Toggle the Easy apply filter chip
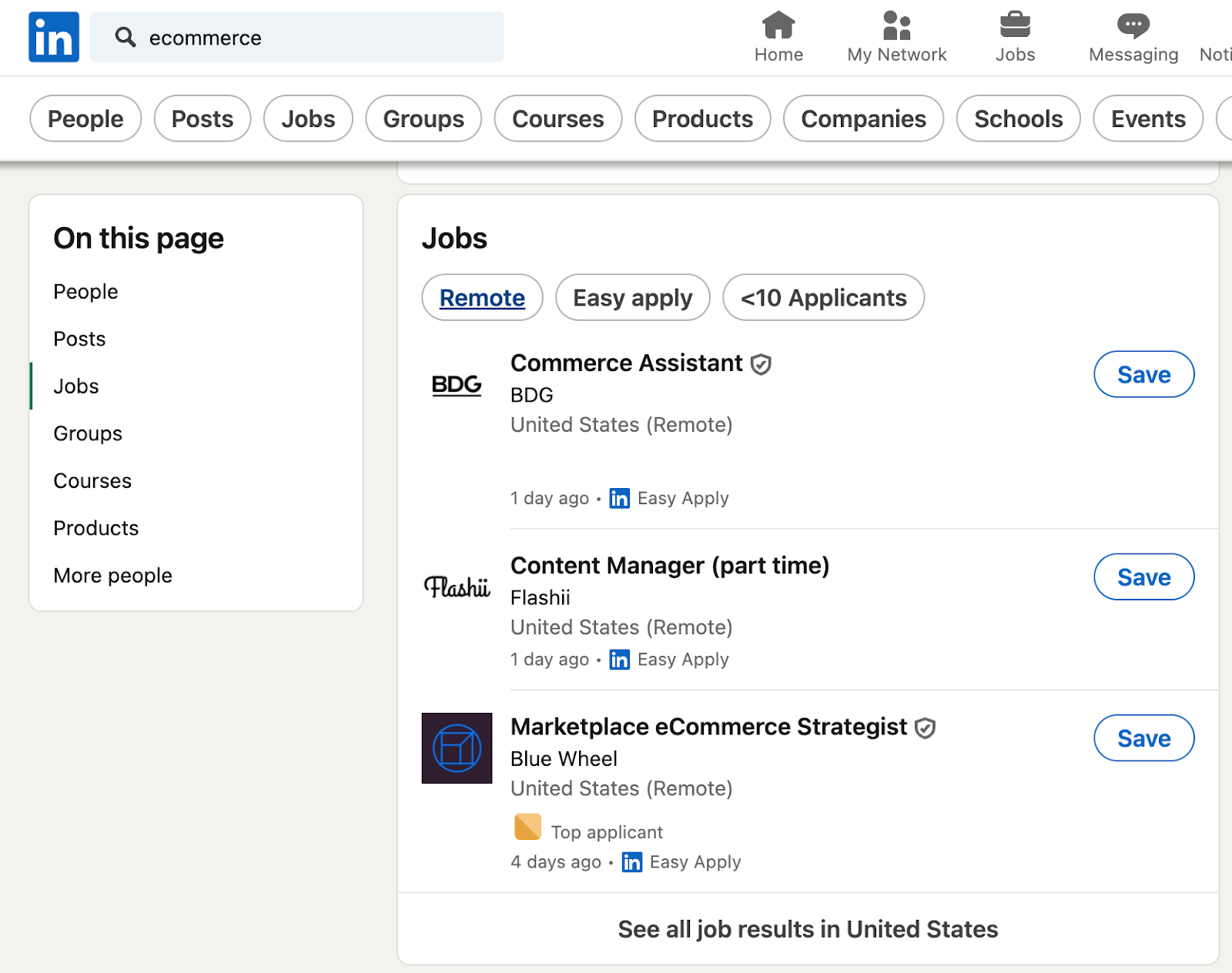The height and width of the screenshot is (973, 1232). point(632,298)
